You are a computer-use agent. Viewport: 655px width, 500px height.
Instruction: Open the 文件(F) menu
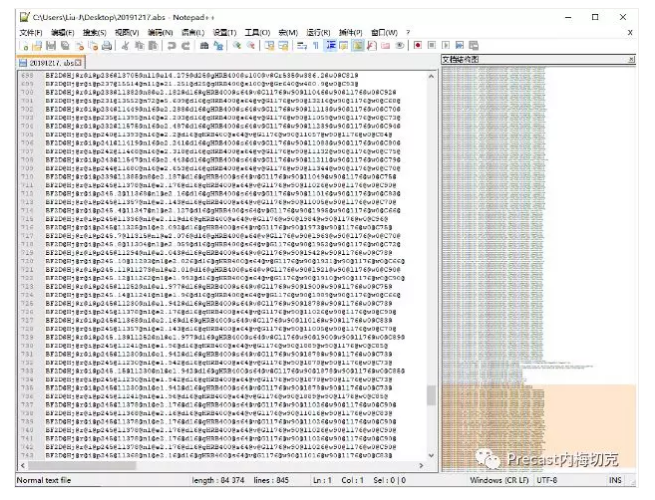(x=31, y=33)
